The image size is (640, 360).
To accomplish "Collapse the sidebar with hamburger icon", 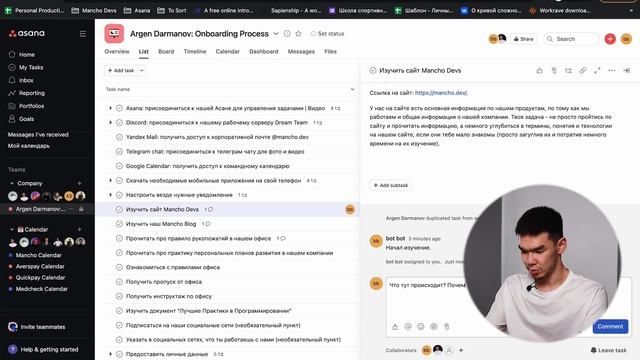I will click(83, 34).
